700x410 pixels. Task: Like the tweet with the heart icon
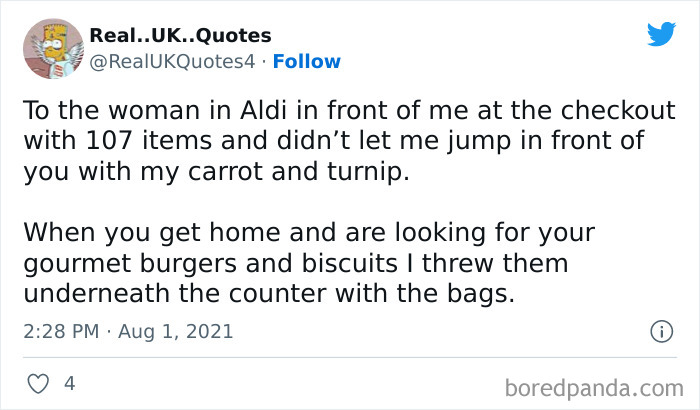coord(38,384)
